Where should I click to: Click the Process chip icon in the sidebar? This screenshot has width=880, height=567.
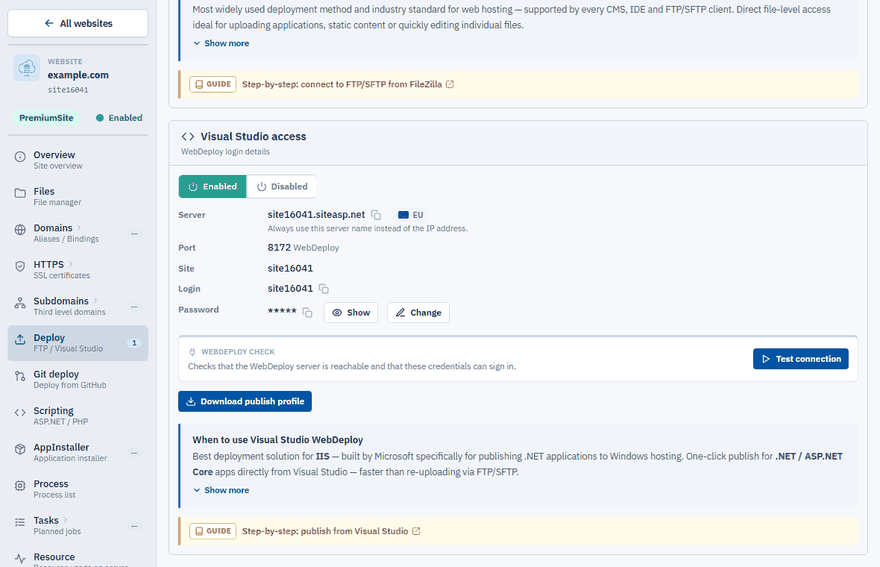pos(20,486)
